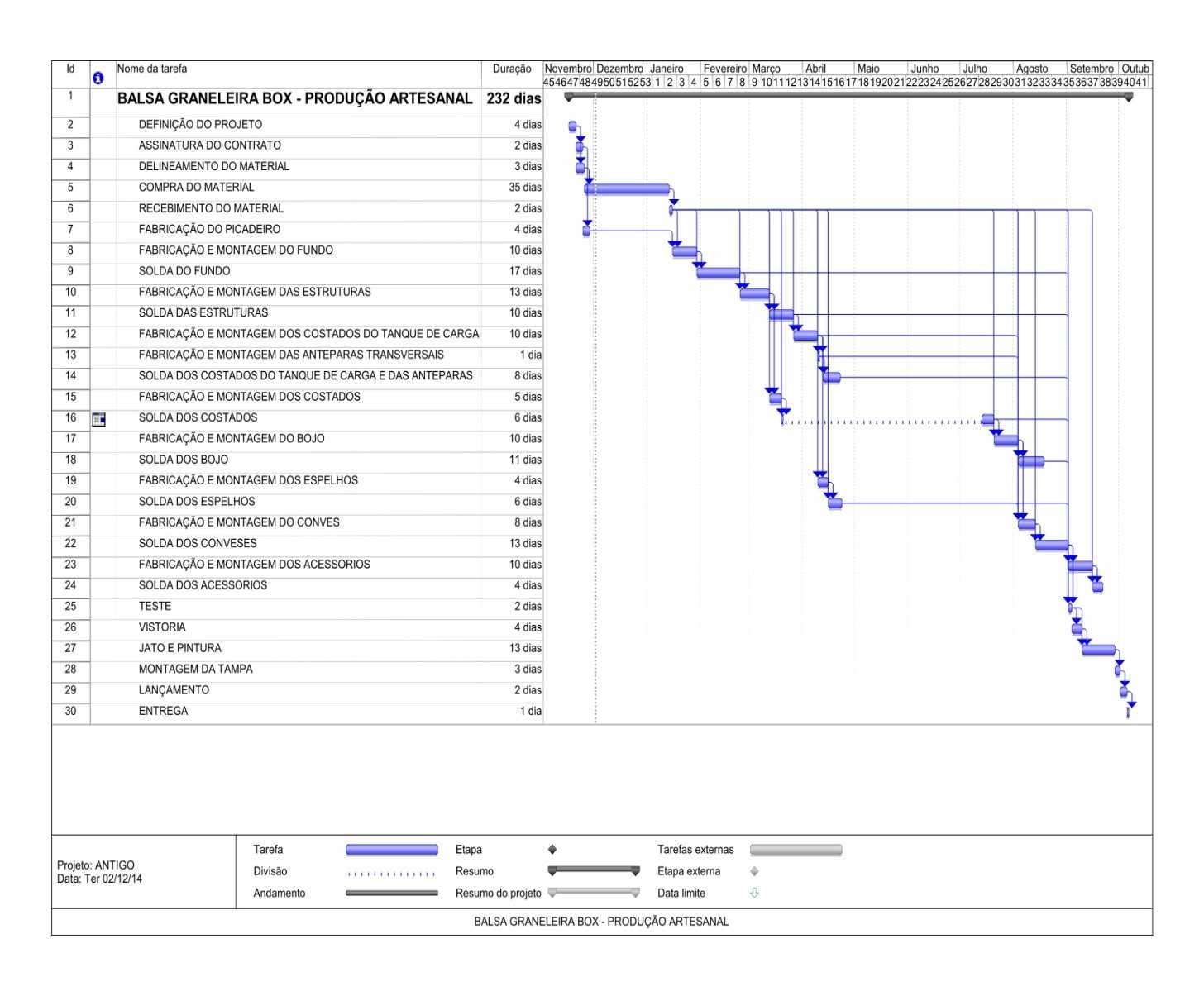Screen dimensions: 1204x996
Task: Select the SOLDA DOS ACESSORIOS task name
Action: tap(203, 585)
